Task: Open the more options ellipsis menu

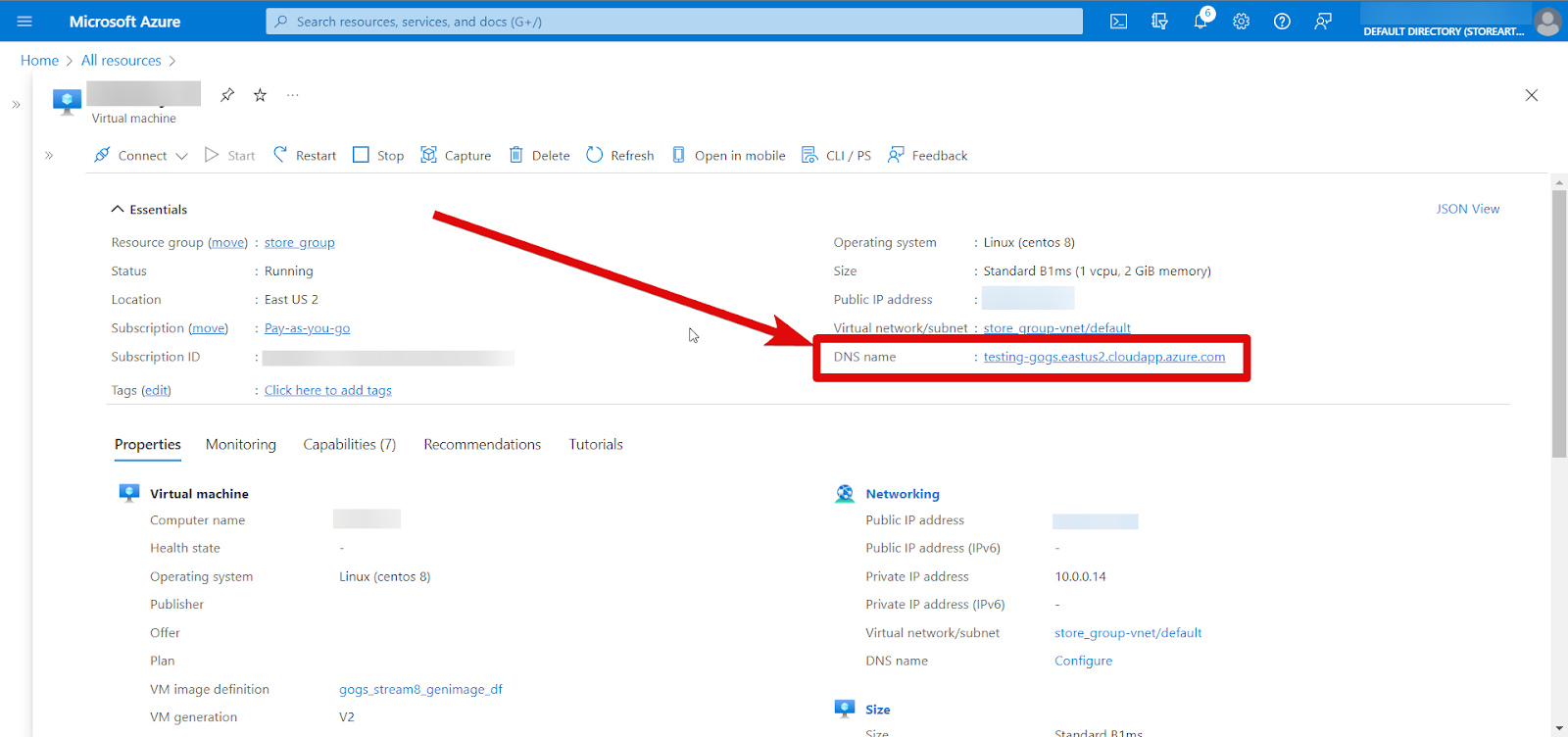Action: pyautogui.click(x=292, y=95)
